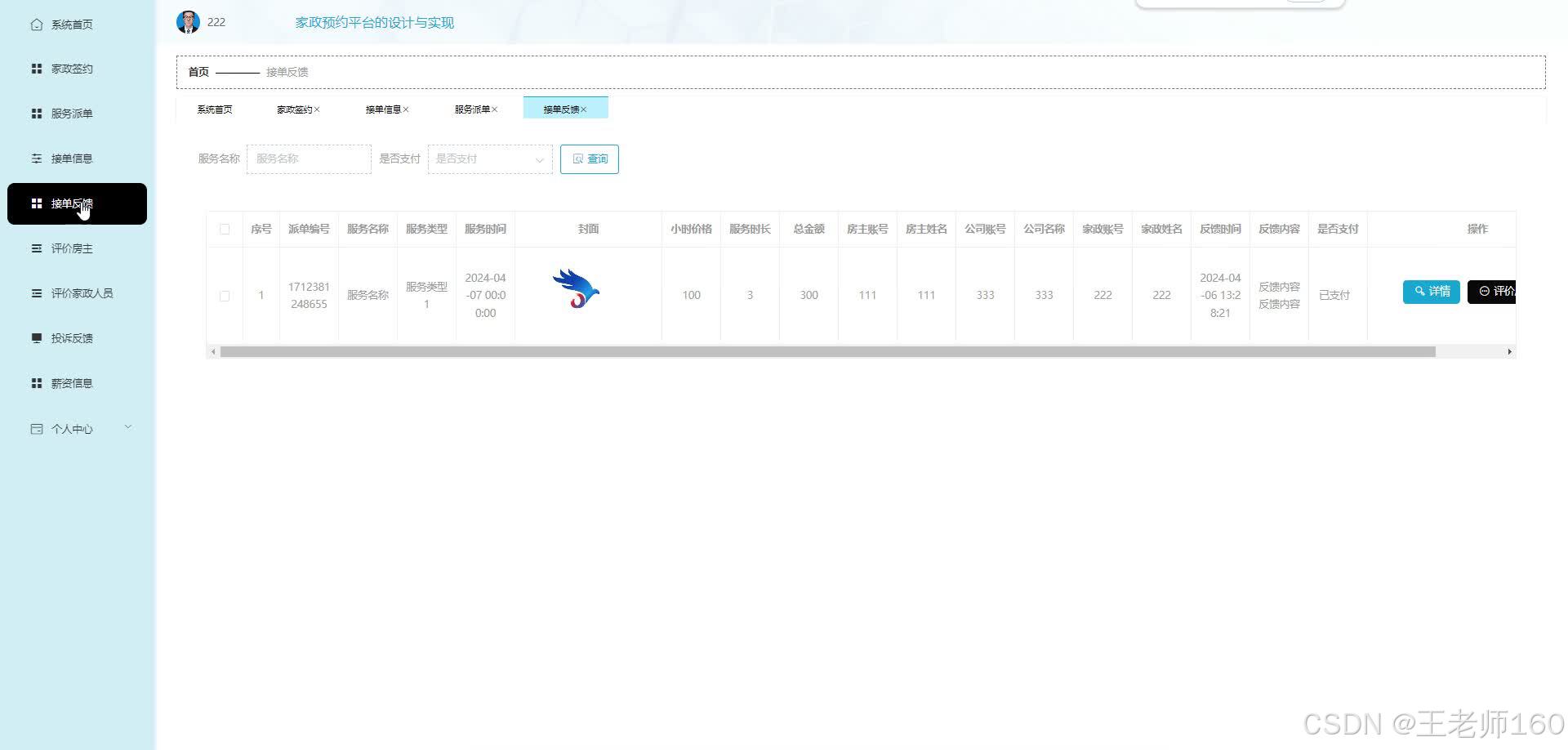The image size is (1568, 750).
Task: Click the grid icon beside 家政签约
Action: (x=37, y=69)
